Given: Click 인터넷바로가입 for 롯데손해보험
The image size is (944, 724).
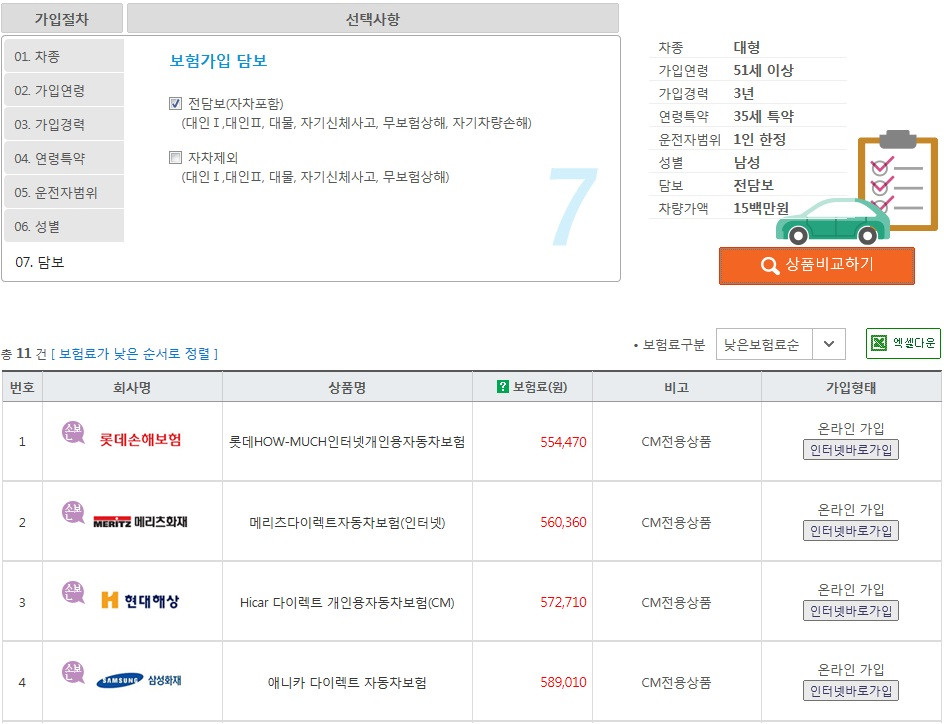Looking at the screenshot, I should click(851, 450).
